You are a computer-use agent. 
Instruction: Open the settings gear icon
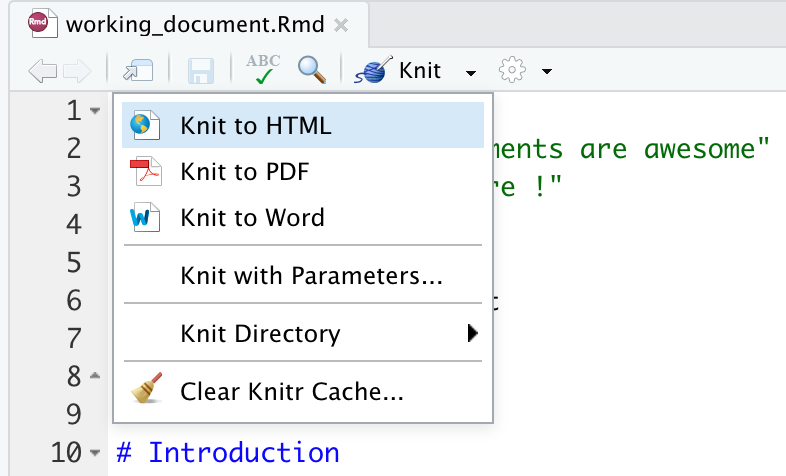(x=512, y=70)
